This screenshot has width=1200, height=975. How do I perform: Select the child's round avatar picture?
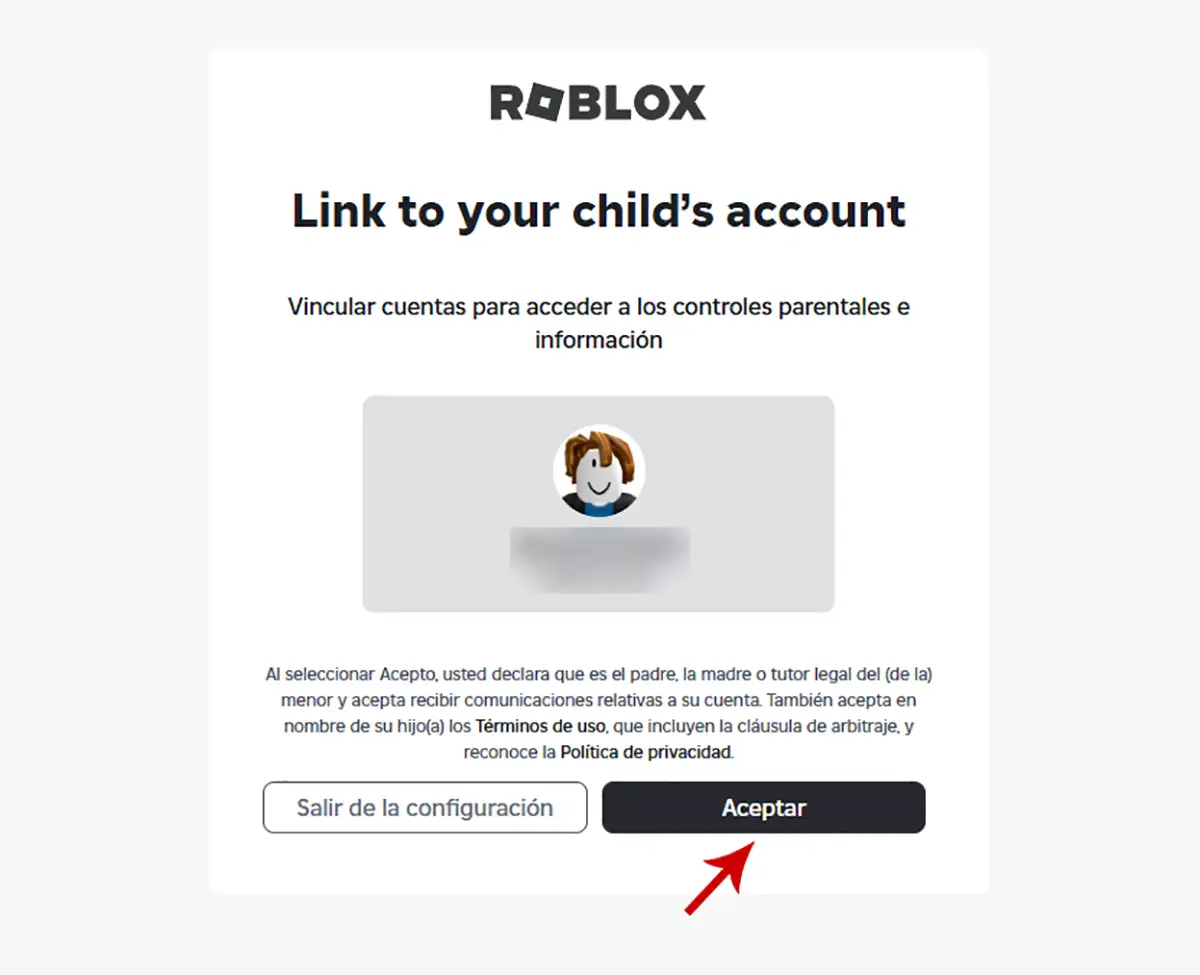[x=599, y=470]
